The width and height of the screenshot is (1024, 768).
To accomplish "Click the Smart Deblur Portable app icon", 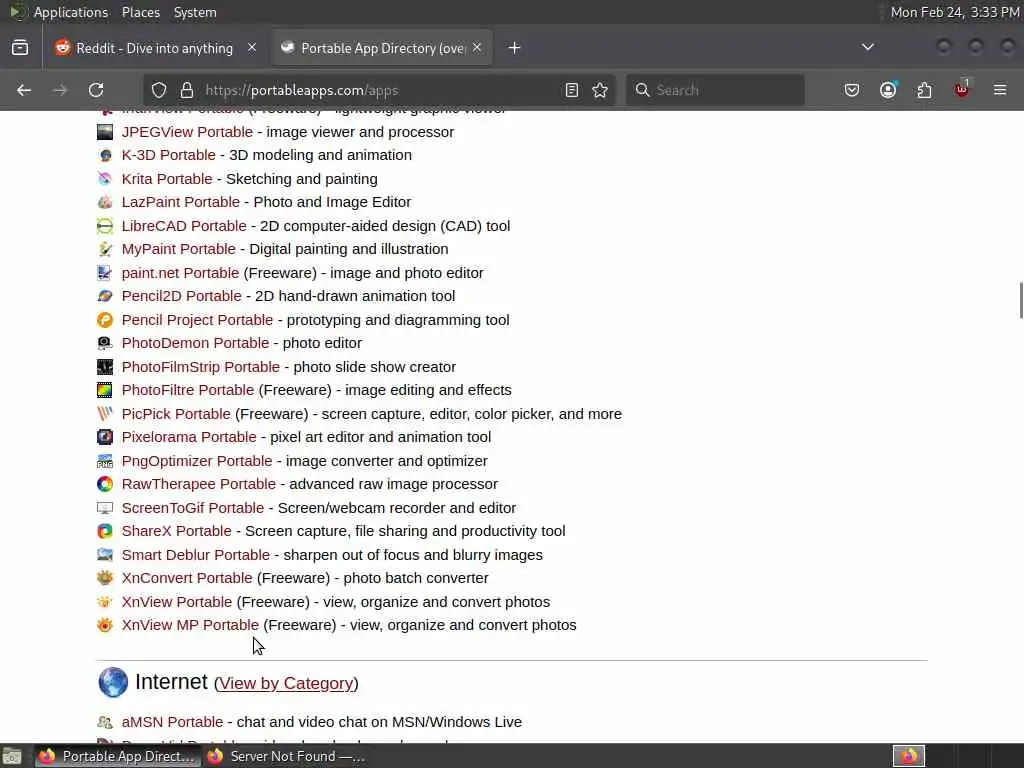I will [104, 555].
